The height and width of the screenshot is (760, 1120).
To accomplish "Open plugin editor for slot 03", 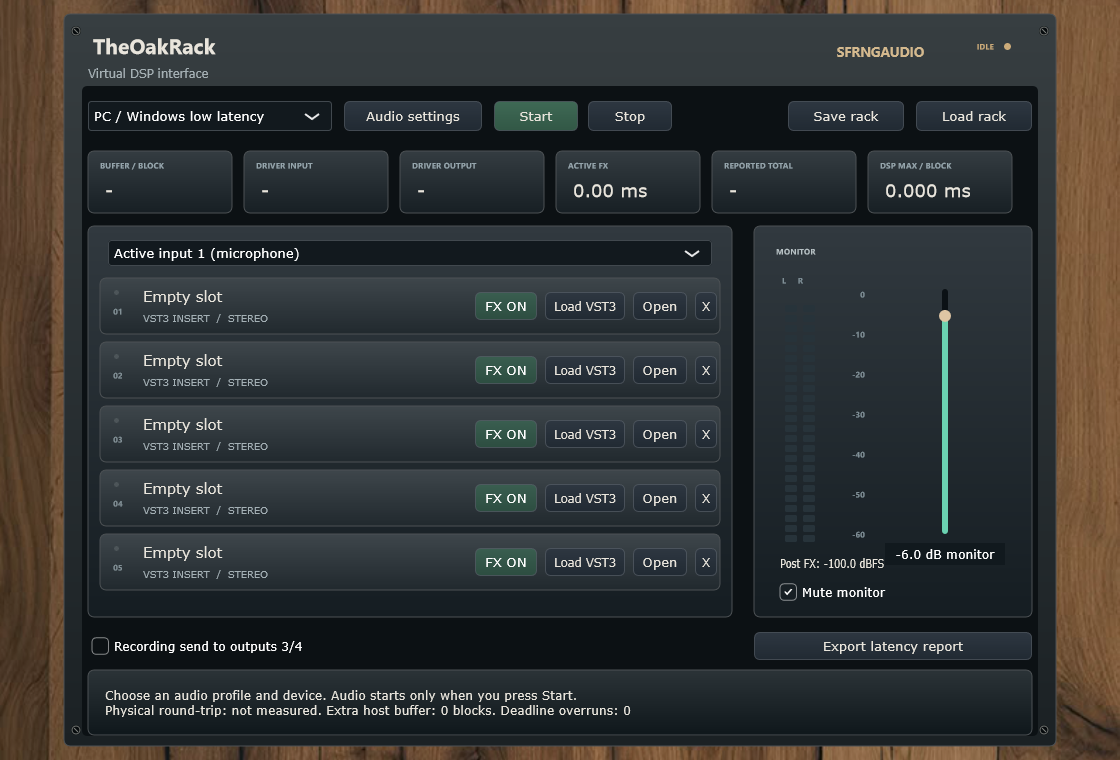I will tap(659, 434).
